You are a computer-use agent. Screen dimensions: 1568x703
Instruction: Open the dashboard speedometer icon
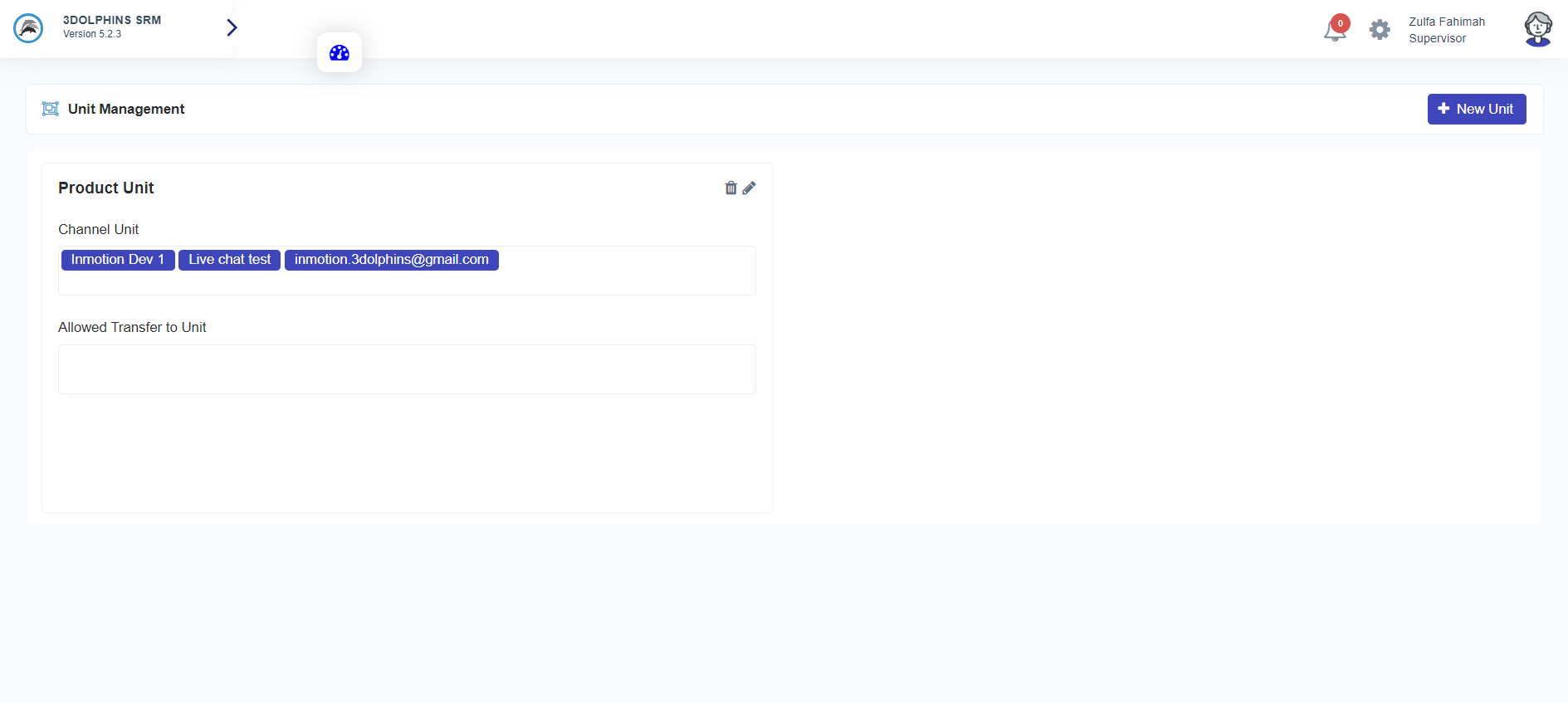[339, 53]
